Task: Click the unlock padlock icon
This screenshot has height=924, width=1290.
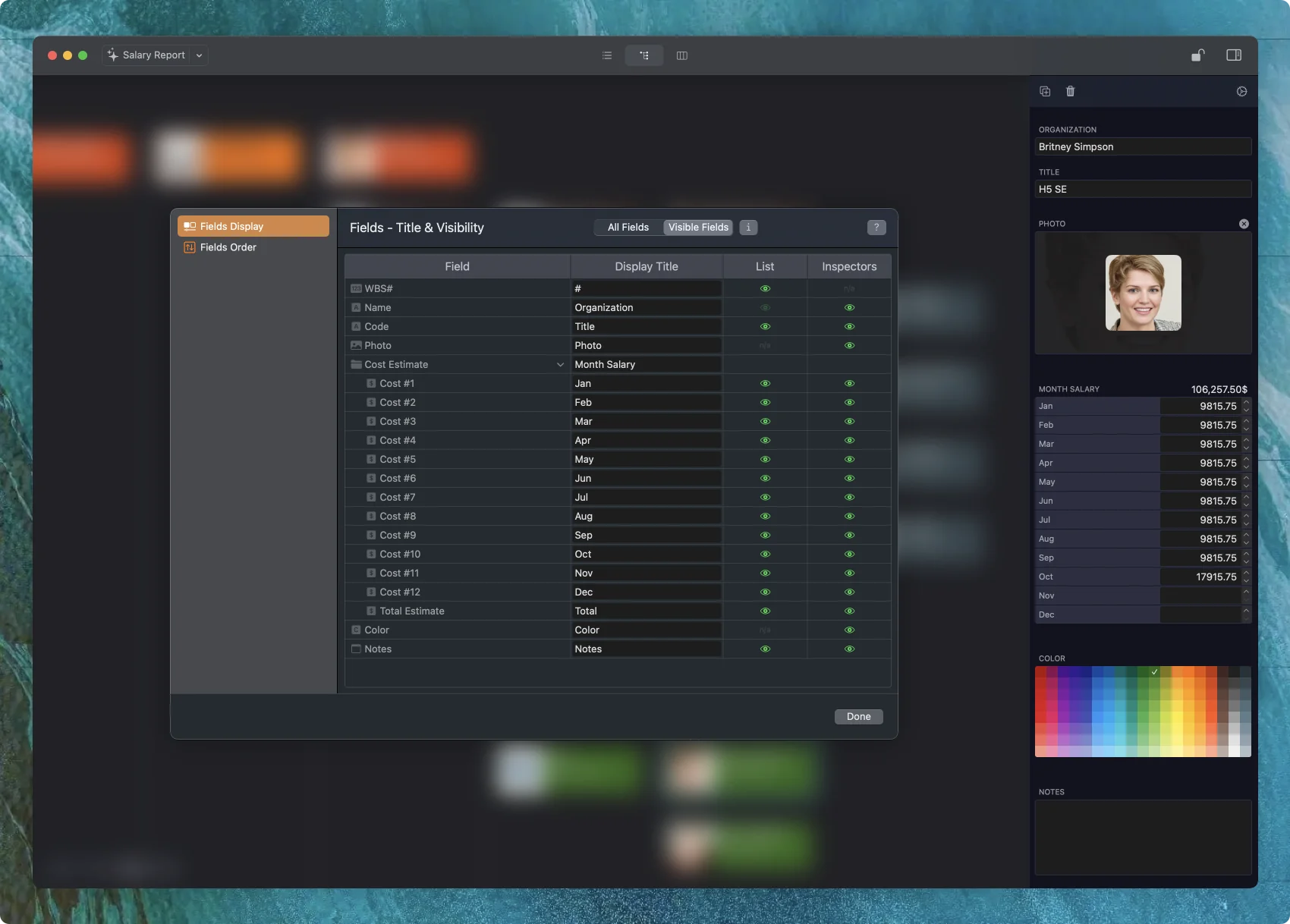Action: 1197,55
